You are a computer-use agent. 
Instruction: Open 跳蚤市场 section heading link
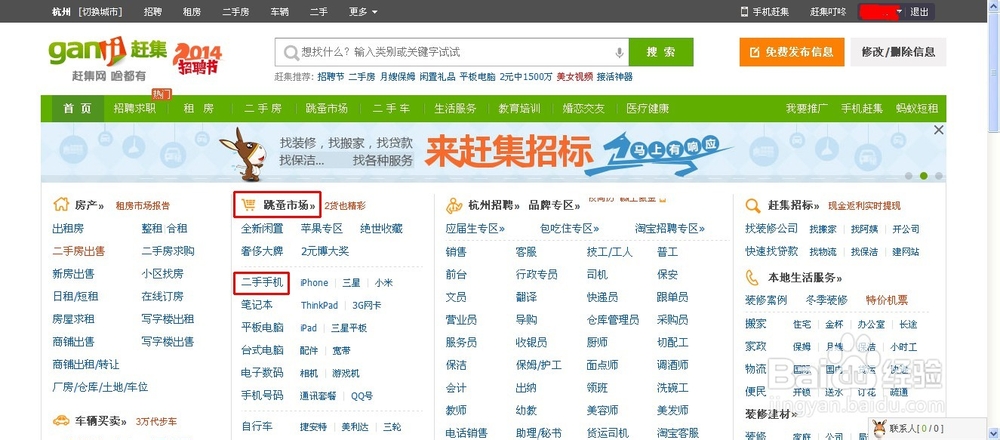click(290, 205)
